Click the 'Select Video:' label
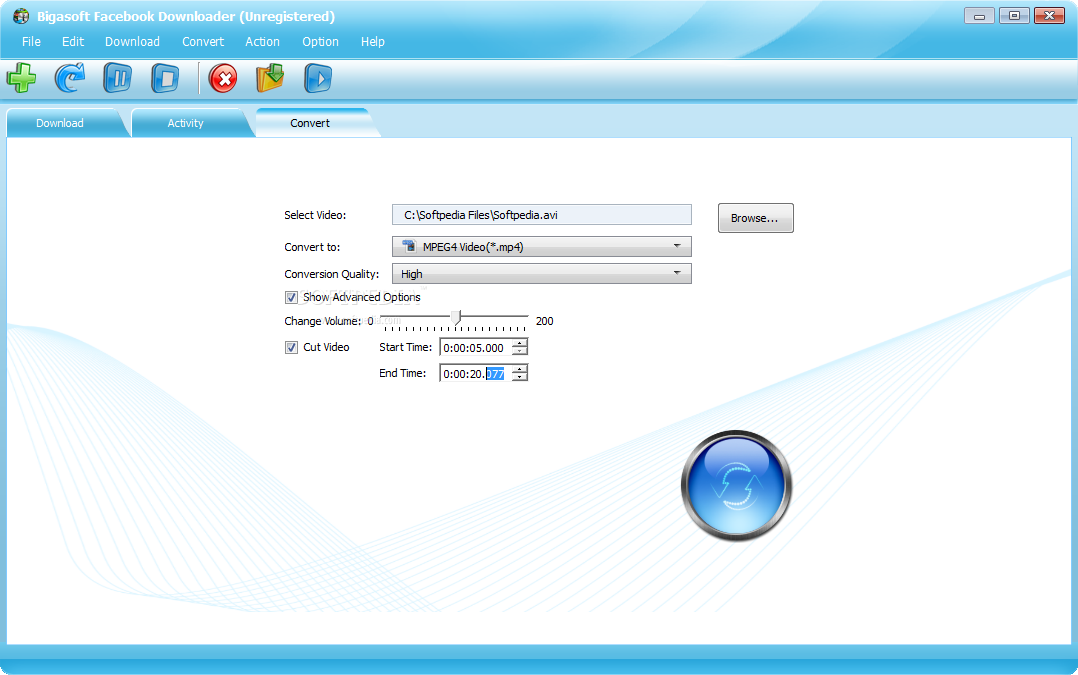The width and height of the screenshot is (1078, 675). pos(315,215)
